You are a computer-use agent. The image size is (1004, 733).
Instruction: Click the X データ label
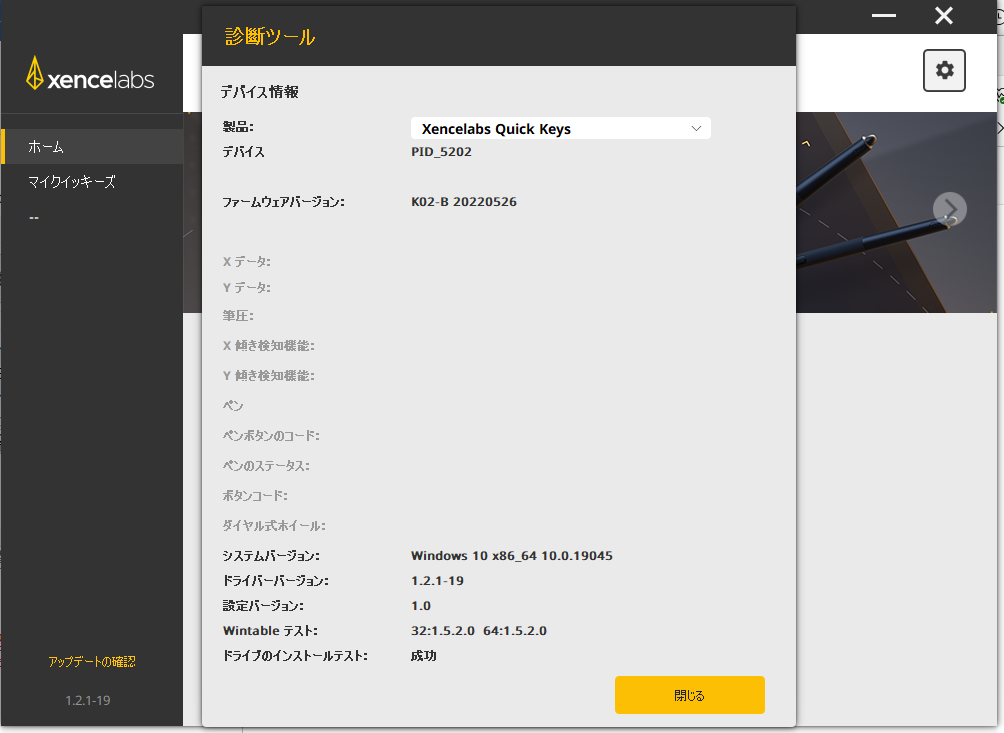247,262
